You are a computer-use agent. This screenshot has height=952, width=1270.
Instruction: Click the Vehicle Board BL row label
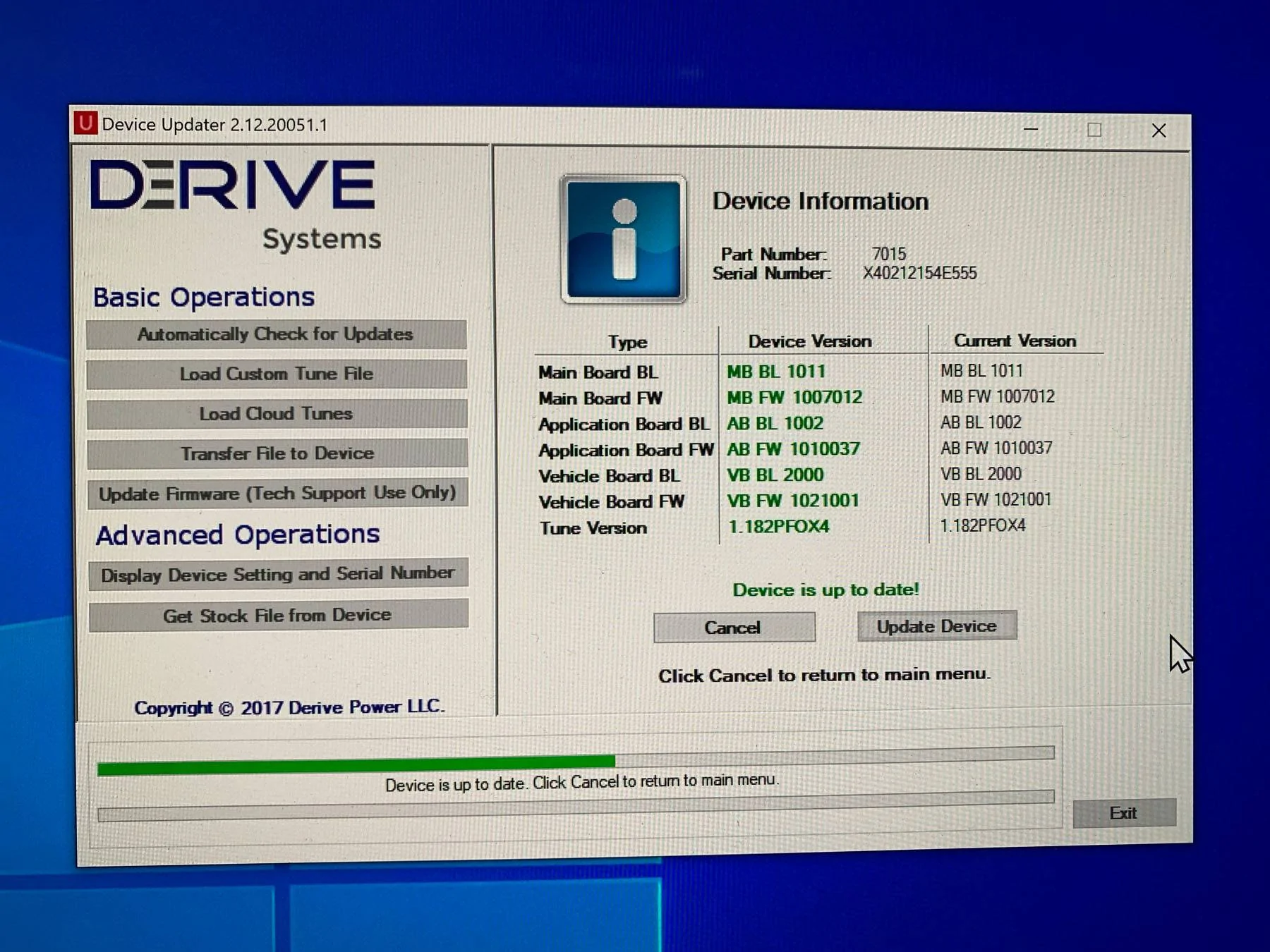tap(610, 476)
